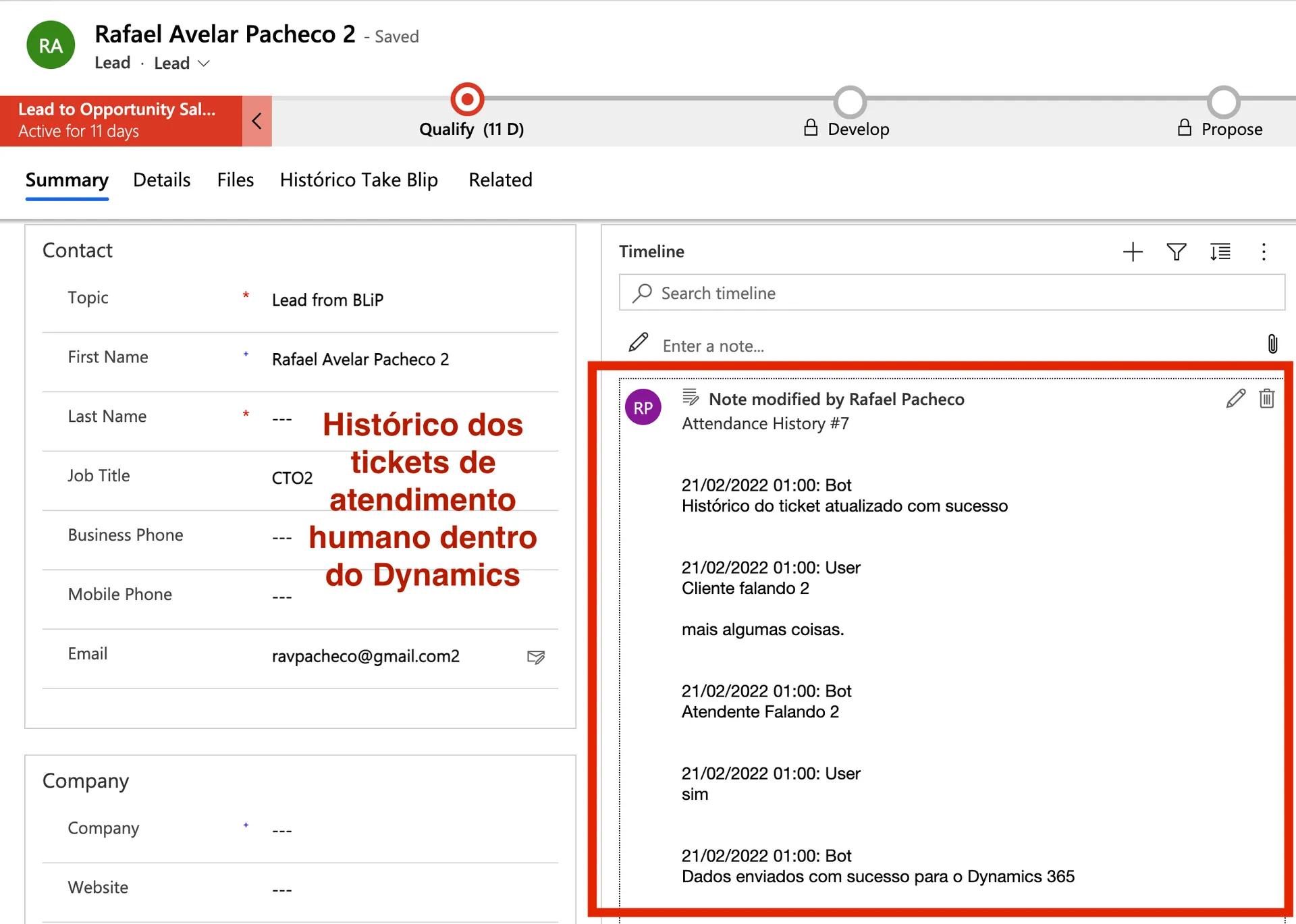This screenshot has width=1296, height=924.
Task: Click the lock icon beside Propose
Action: coord(1185,128)
